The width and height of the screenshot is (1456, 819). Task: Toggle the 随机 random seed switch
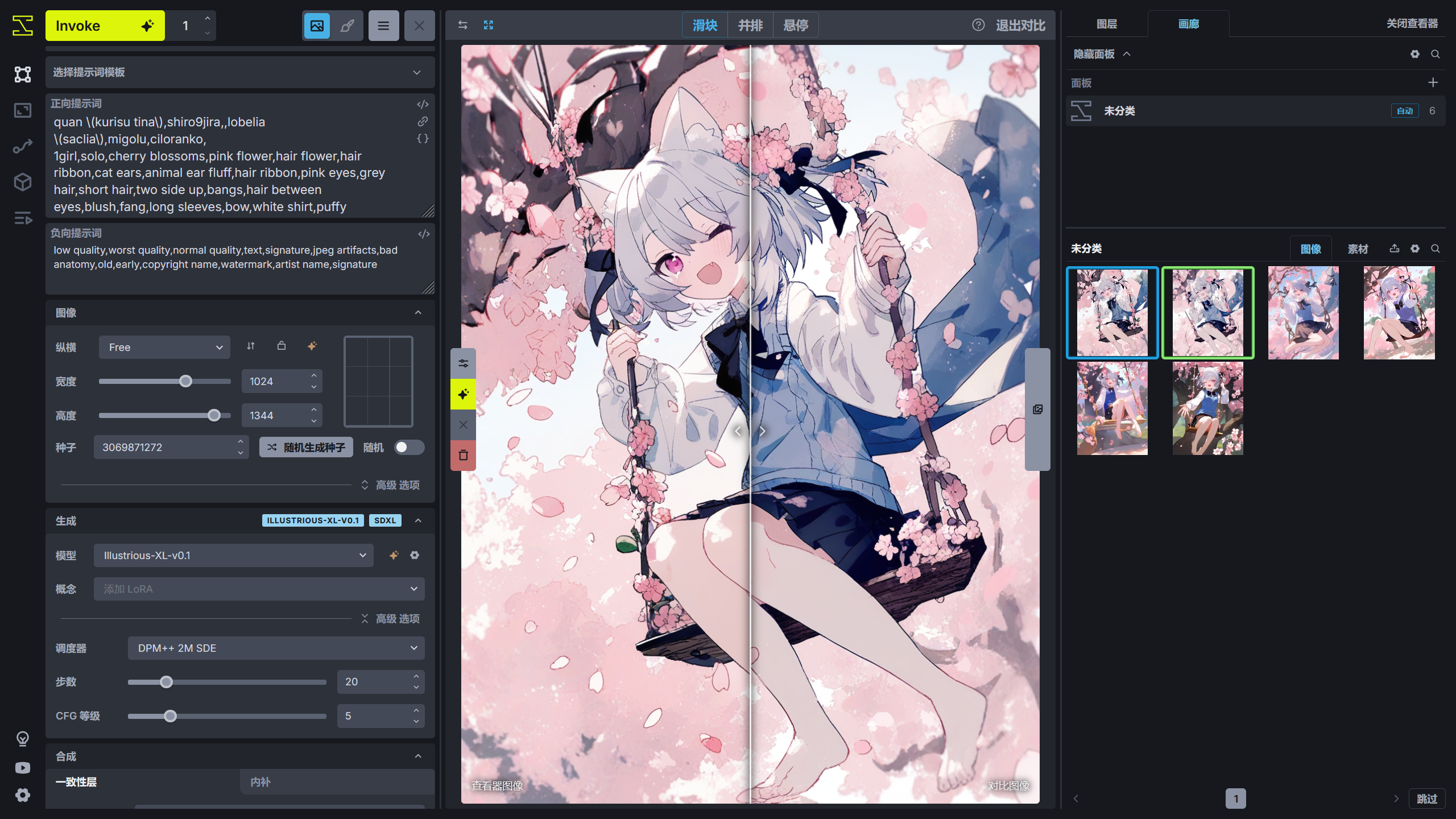coord(409,448)
